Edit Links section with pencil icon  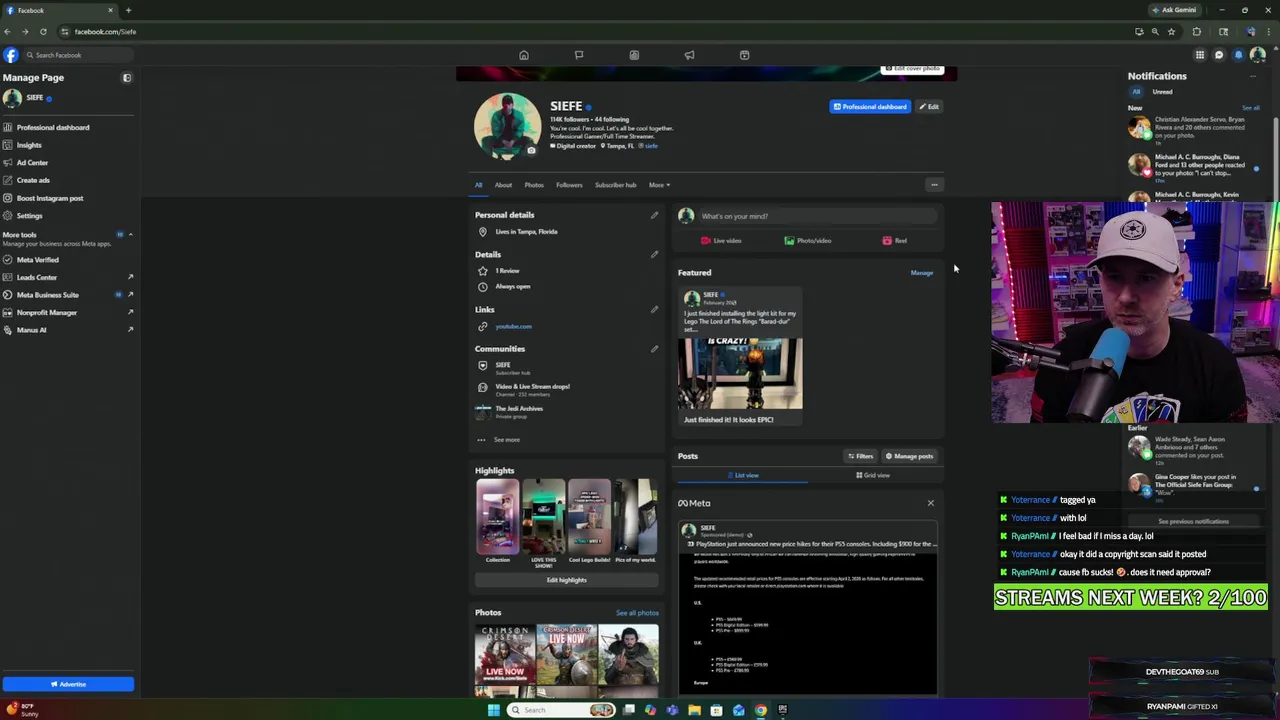(x=654, y=309)
